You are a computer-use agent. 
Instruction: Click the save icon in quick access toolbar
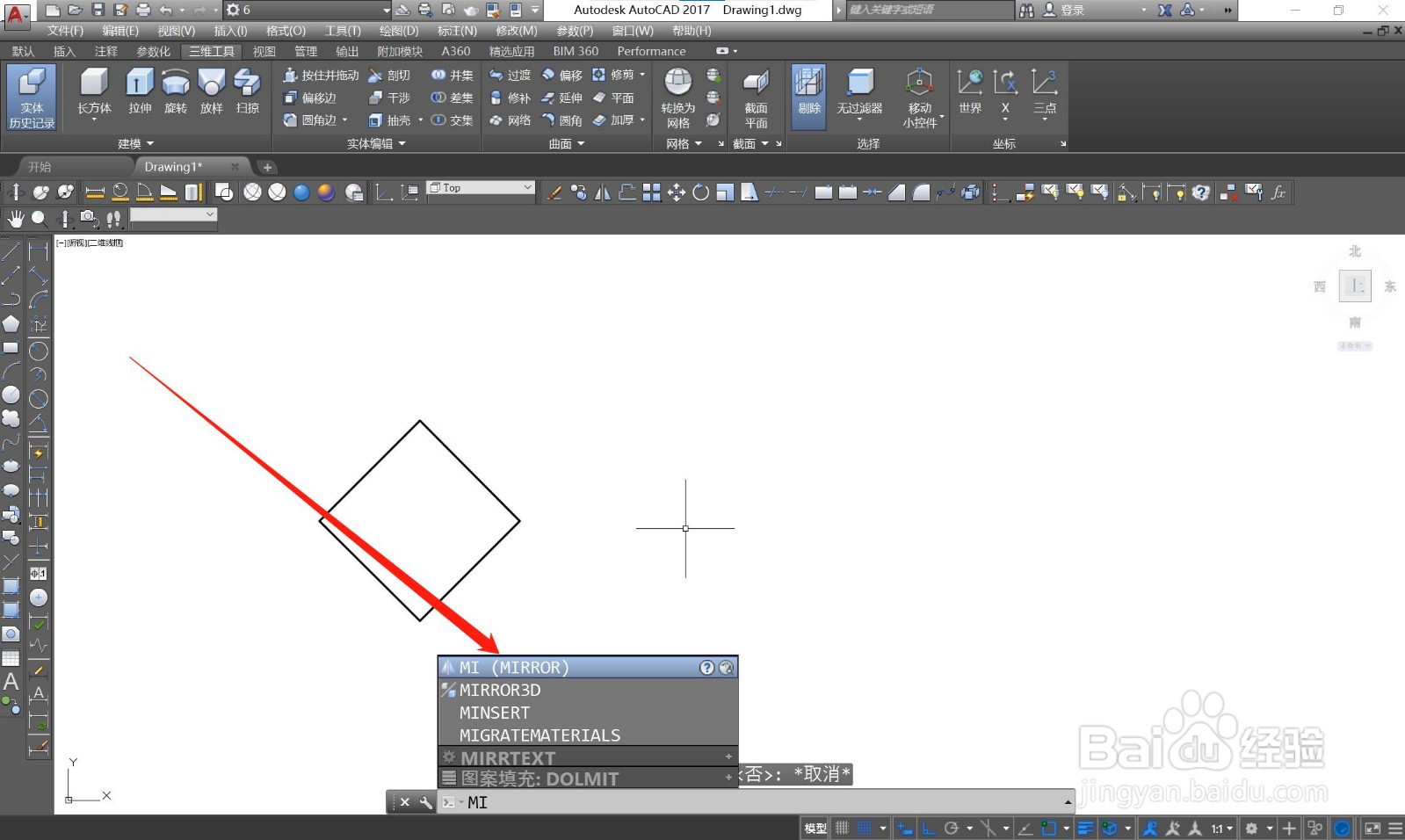(98, 10)
